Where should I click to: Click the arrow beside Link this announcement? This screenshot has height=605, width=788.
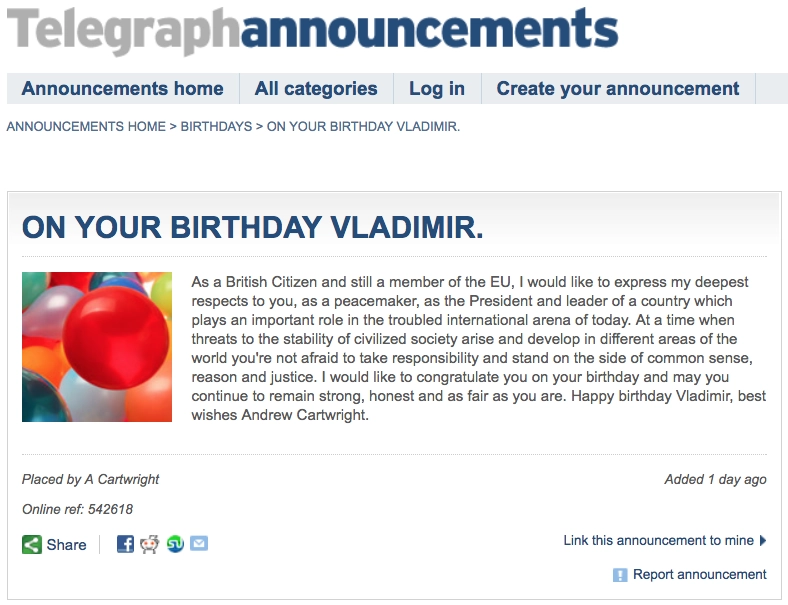(x=763, y=541)
